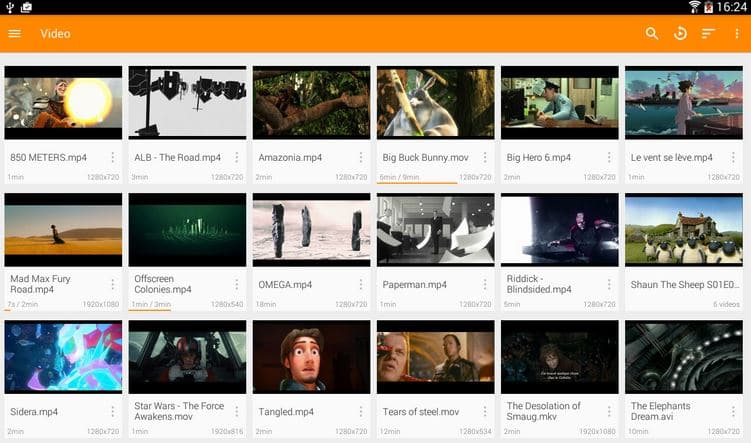The width and height of the screenshot is (751, 443).
Task: Open the sort-by options icon
Action: (708, 34)
